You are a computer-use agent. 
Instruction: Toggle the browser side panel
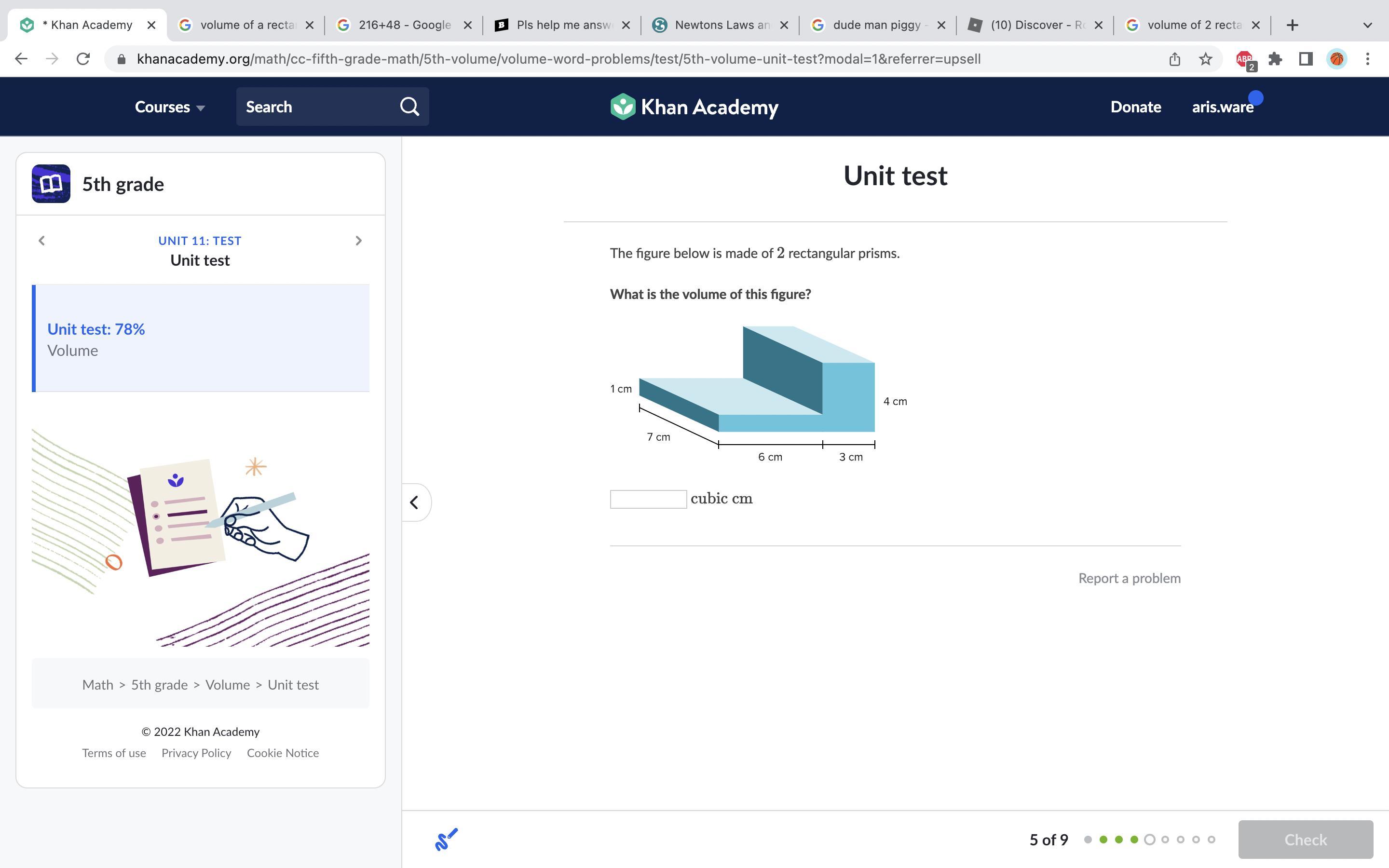[1306, 59]
